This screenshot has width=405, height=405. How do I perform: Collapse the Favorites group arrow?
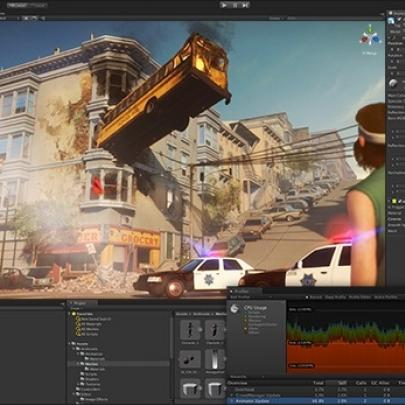70,314
